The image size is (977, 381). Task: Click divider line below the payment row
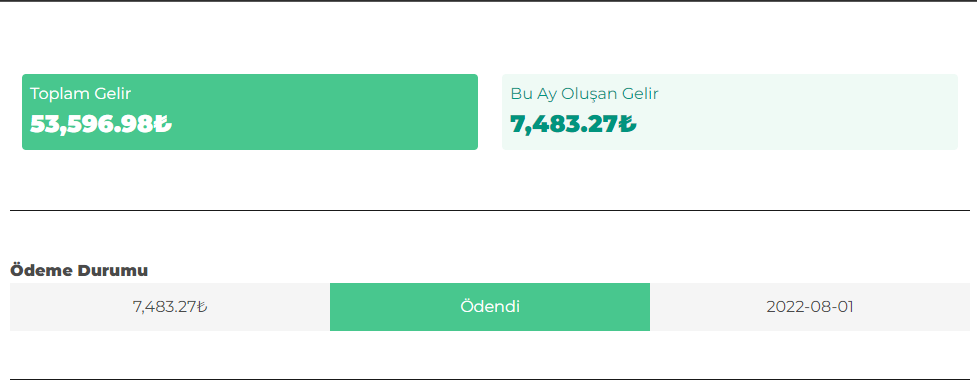click(x=490, y=379)
